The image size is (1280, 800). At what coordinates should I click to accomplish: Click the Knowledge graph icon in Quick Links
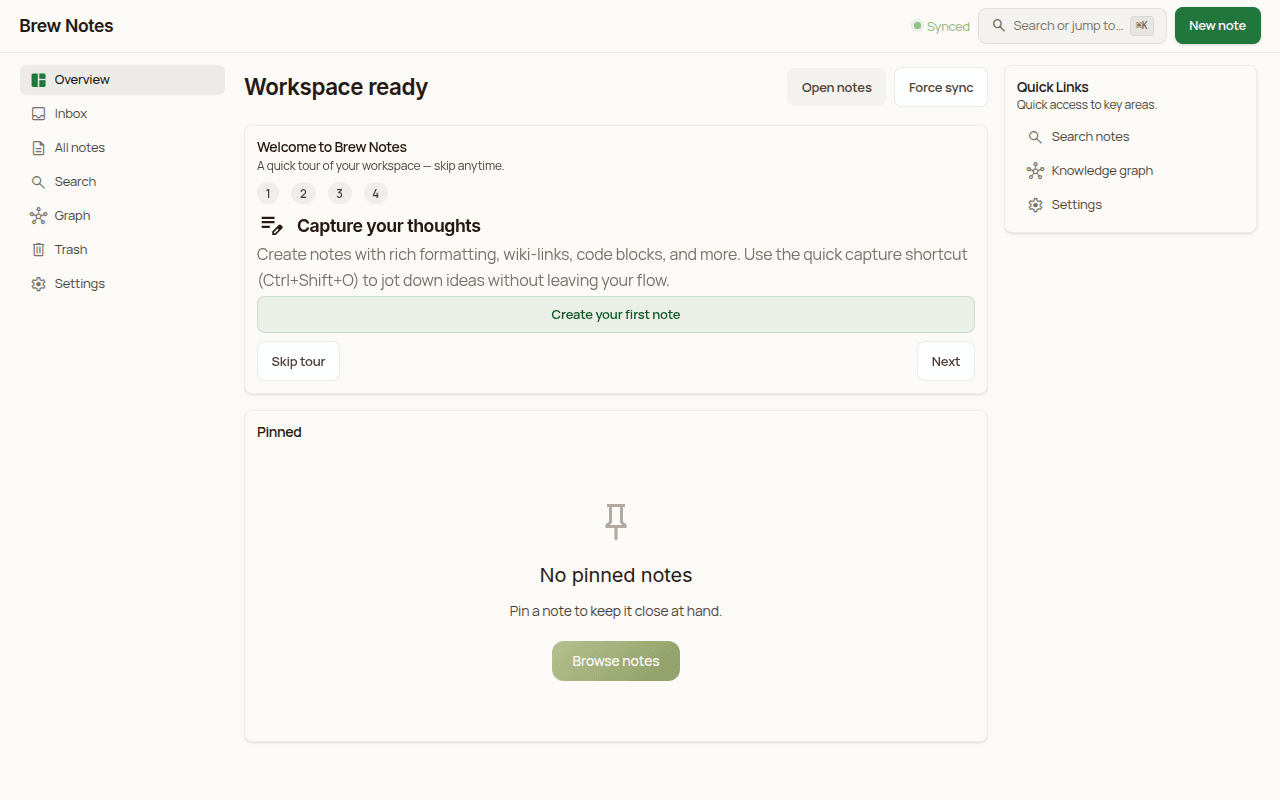(1035, 171)
